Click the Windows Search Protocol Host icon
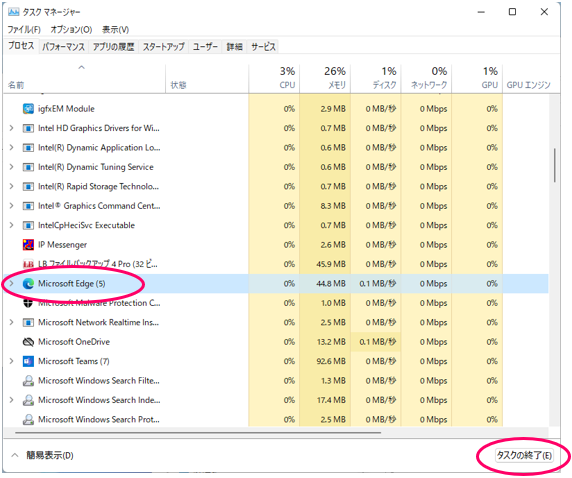Screen dimensions: 572x478 (28, 419)
